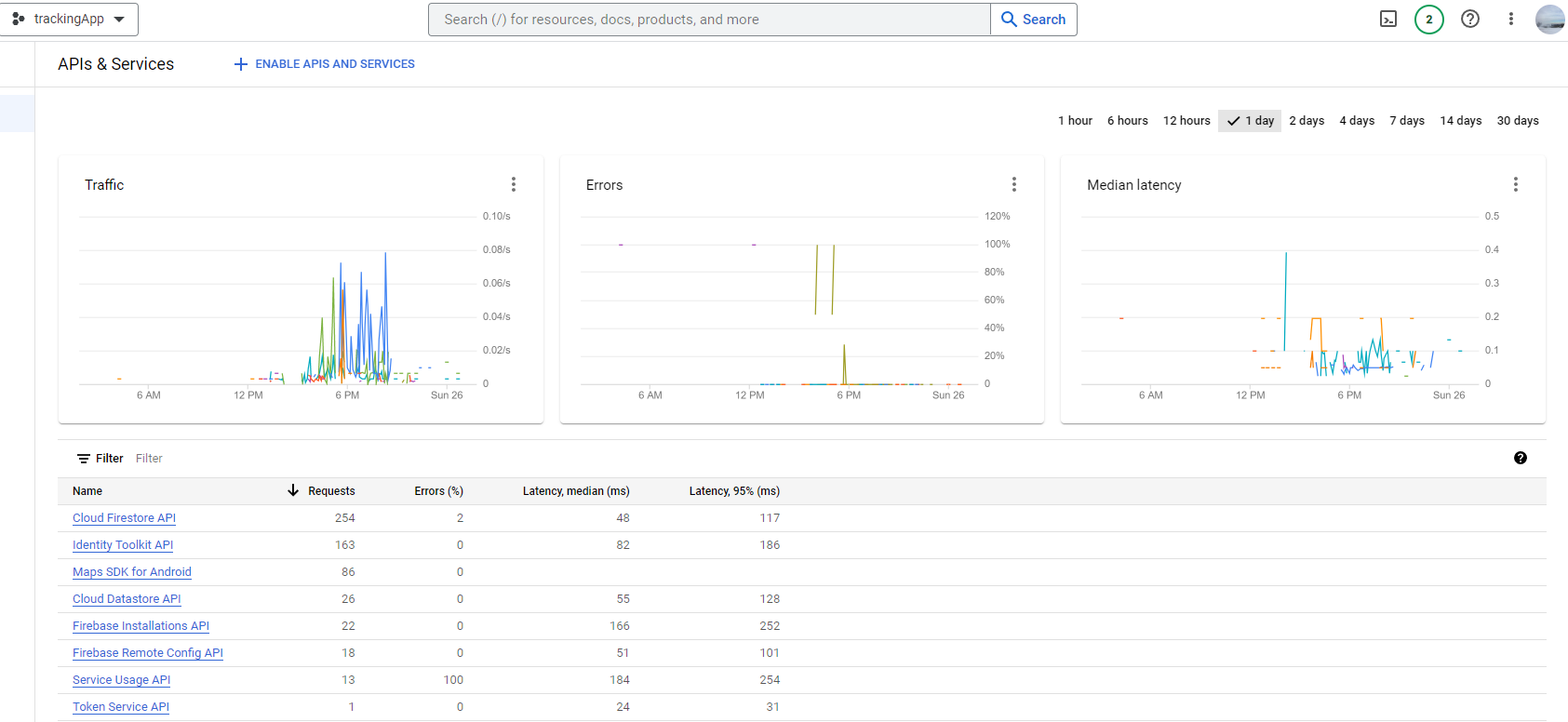Open the user account avatar
The width and height of the screenshot is (1568, 722).
coord(1550,20)
